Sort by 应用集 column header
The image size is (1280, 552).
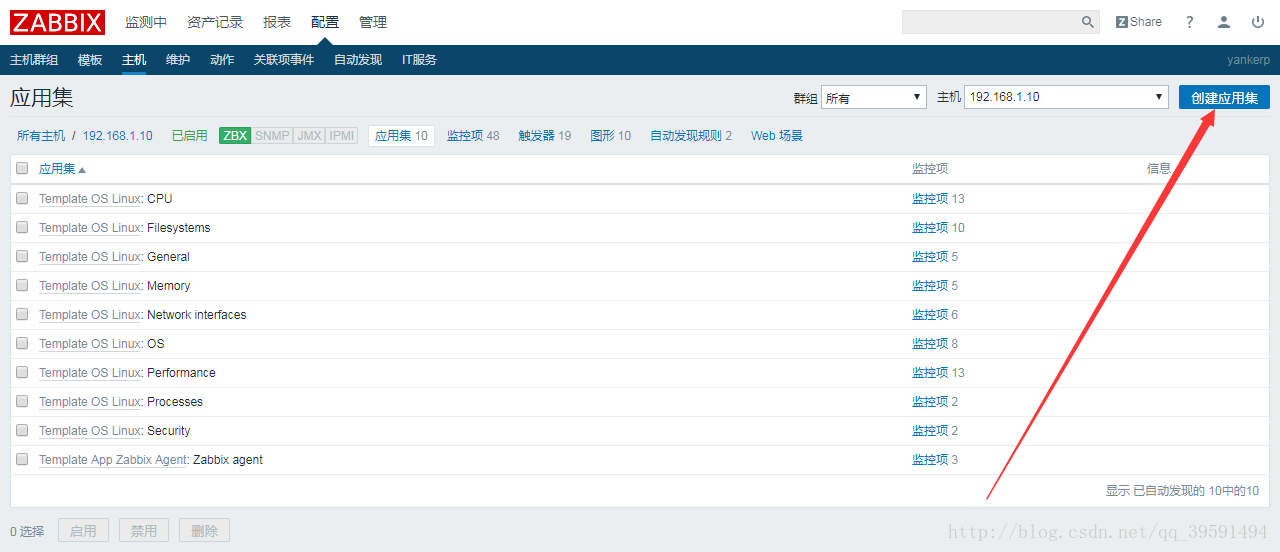tap(62, 169)
